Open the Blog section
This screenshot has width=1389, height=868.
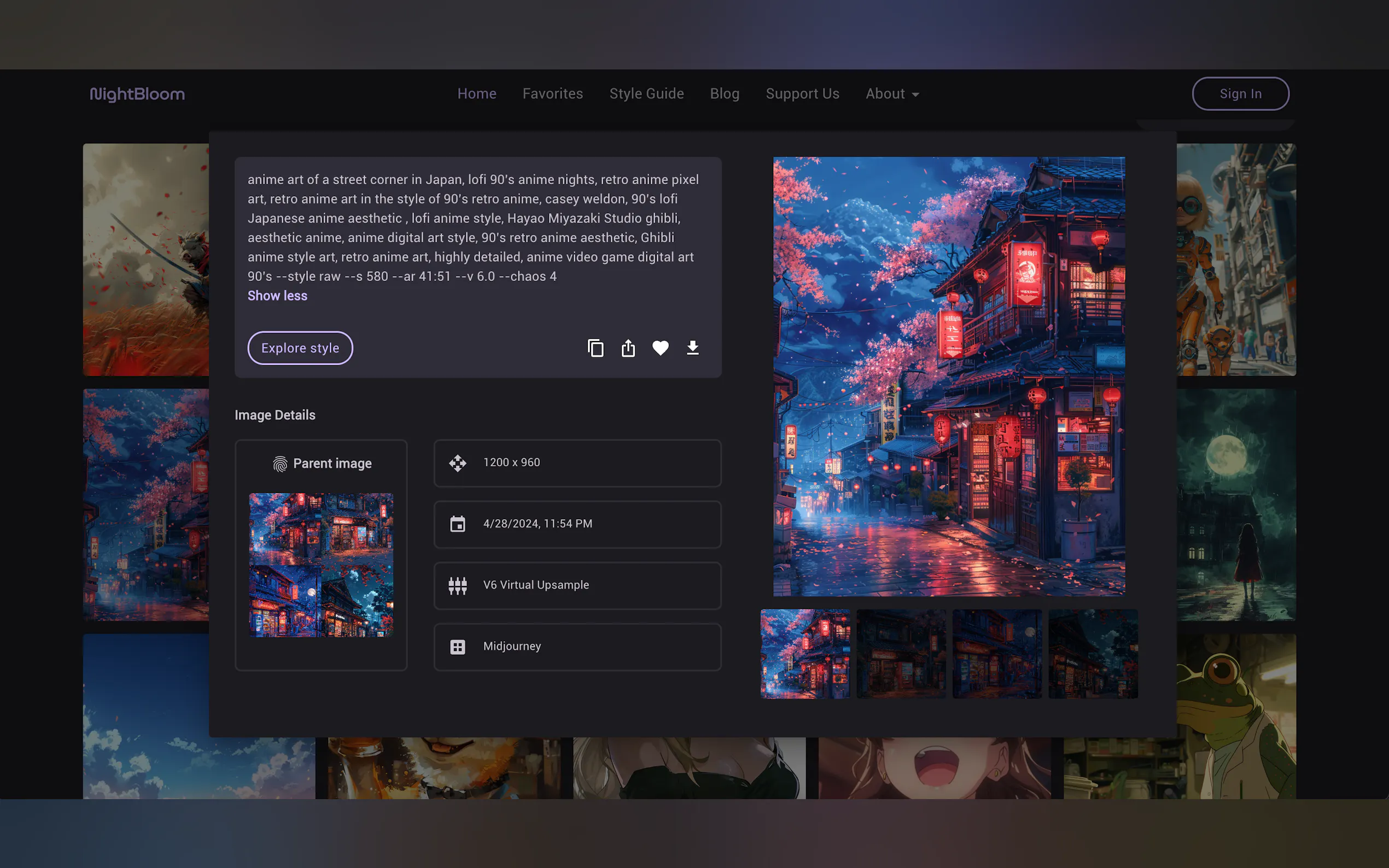pos(724,93)
